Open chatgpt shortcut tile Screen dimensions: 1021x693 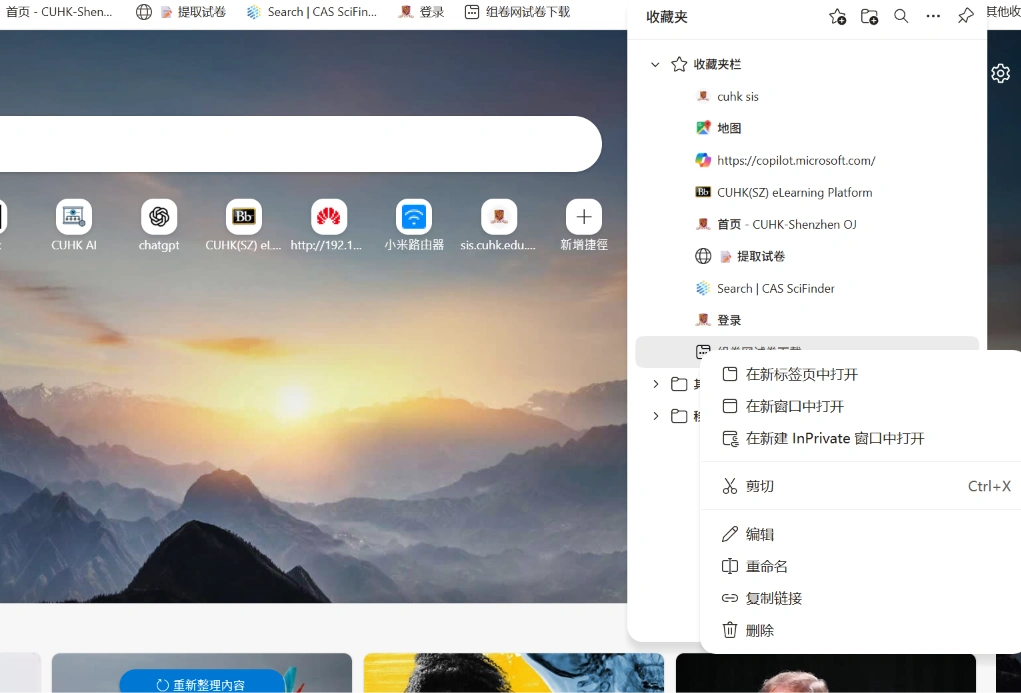point(159,225)
